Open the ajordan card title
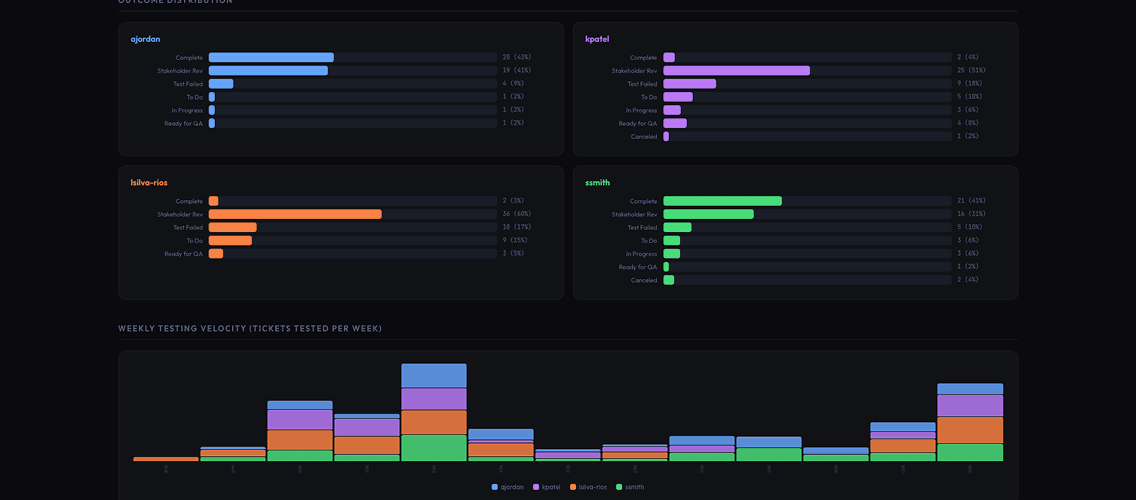This screenshot has height=500, width=1136. (145, 39)
